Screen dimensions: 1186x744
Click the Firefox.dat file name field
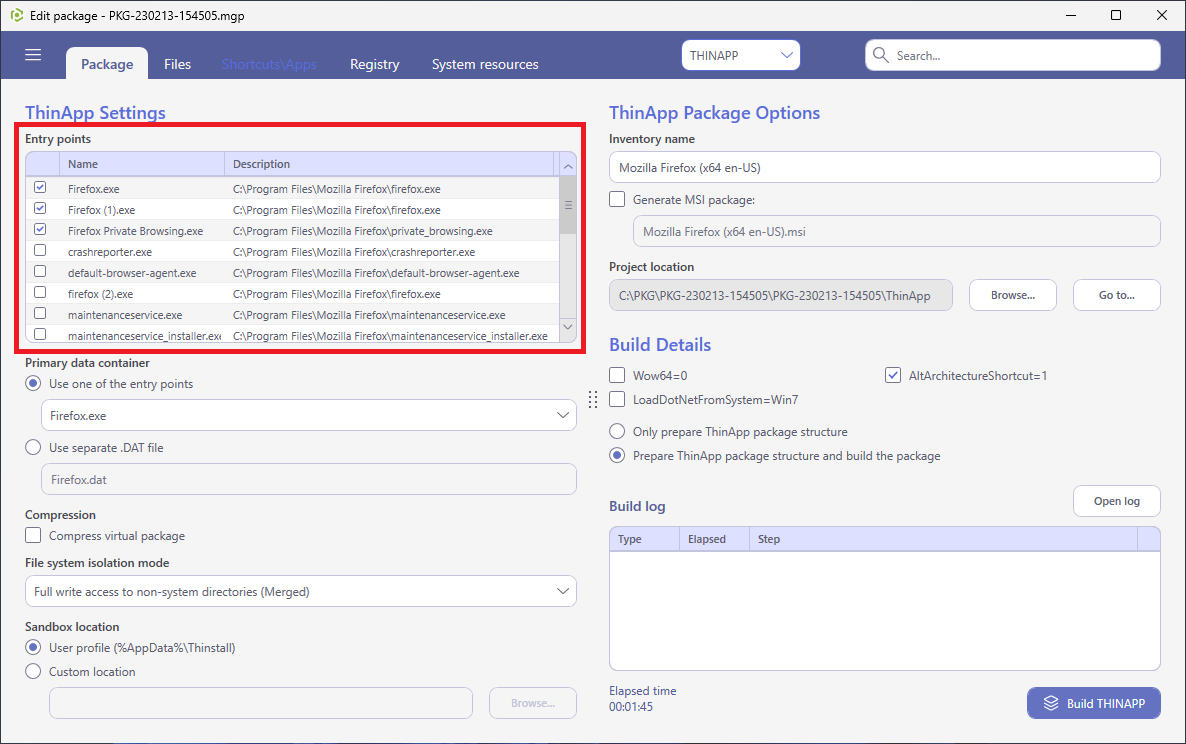tap(309, 479)
